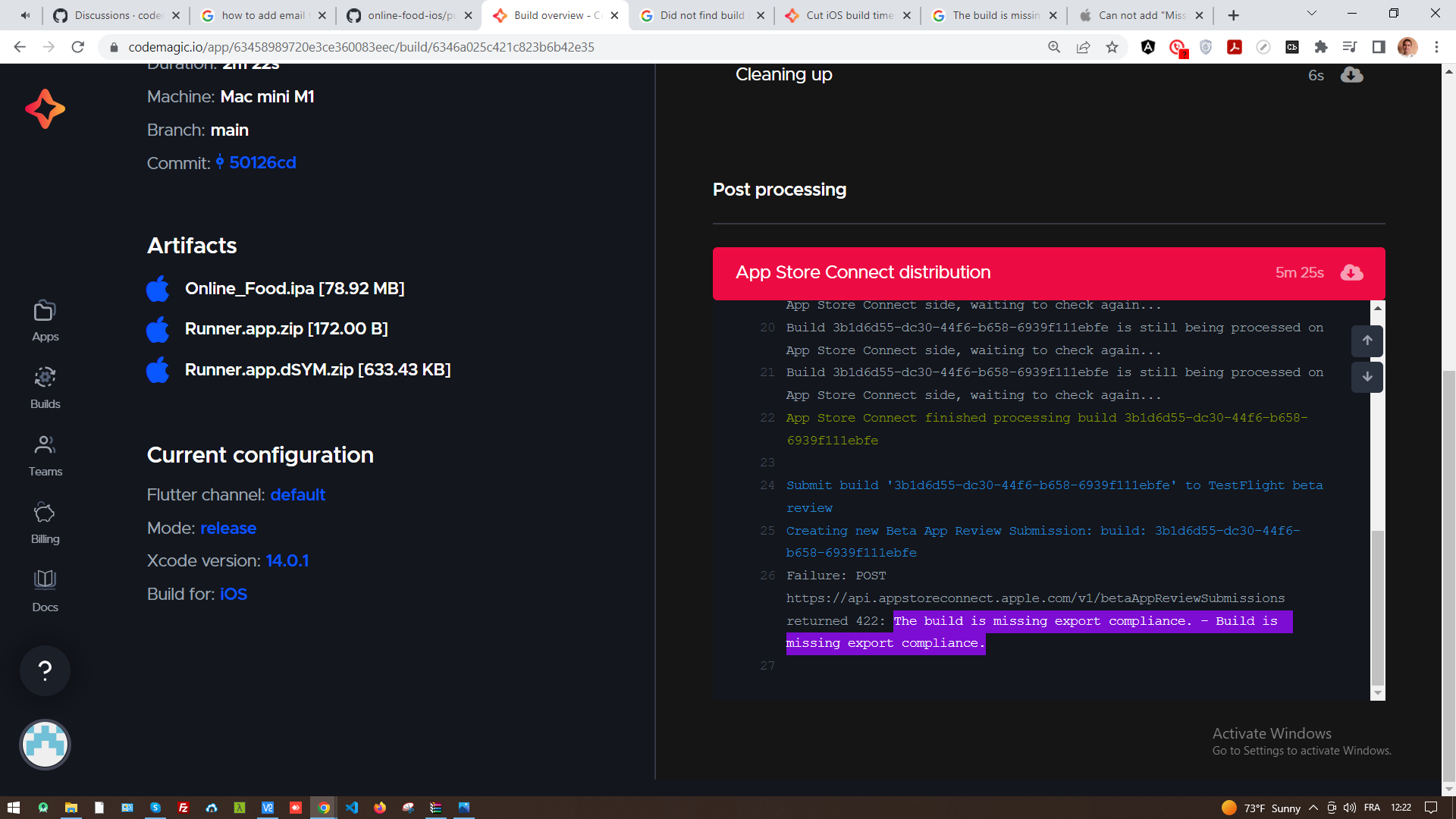Toggle Chrome side panel
Image resolution: width=1456 pixels, height=819 pixels.
[1379, 47]
